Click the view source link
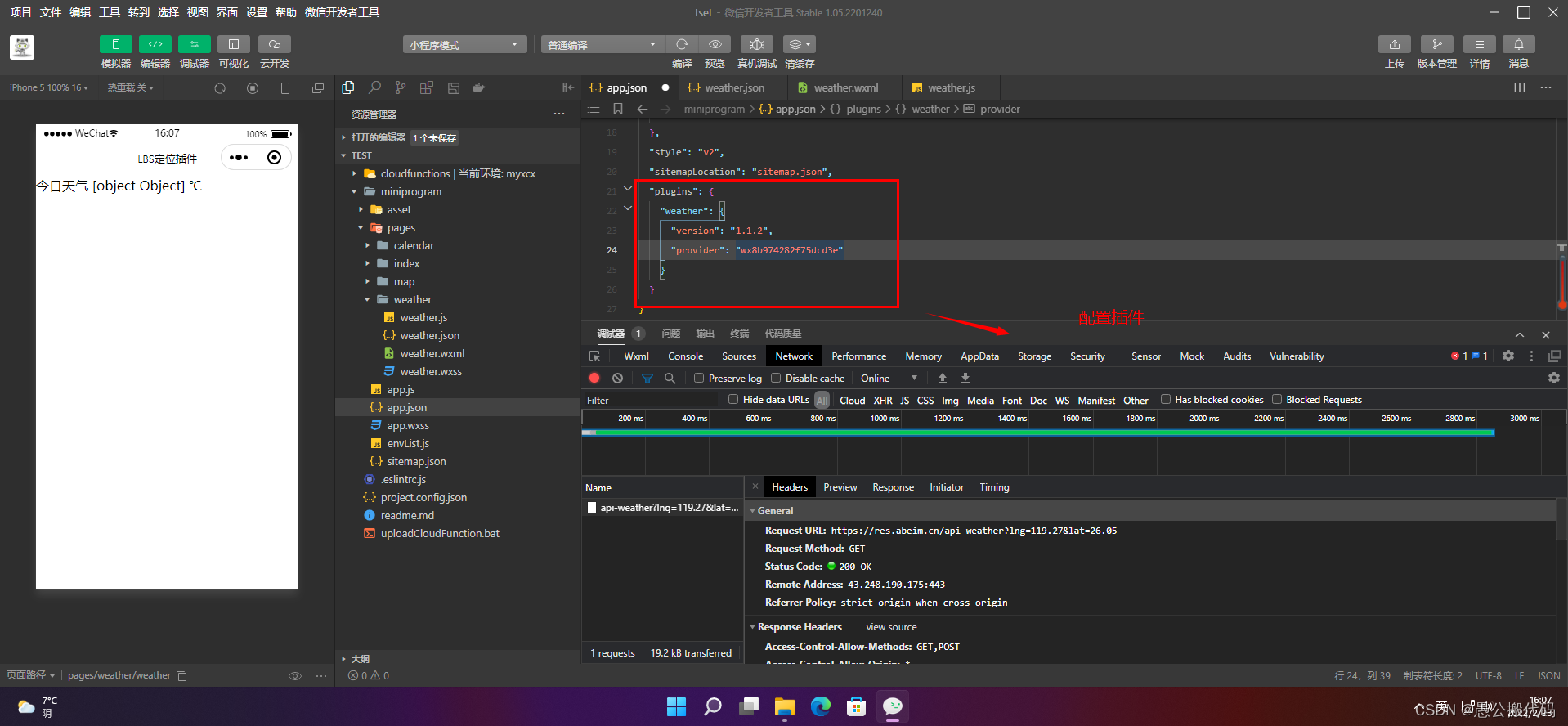 click(x=891, y=627)
